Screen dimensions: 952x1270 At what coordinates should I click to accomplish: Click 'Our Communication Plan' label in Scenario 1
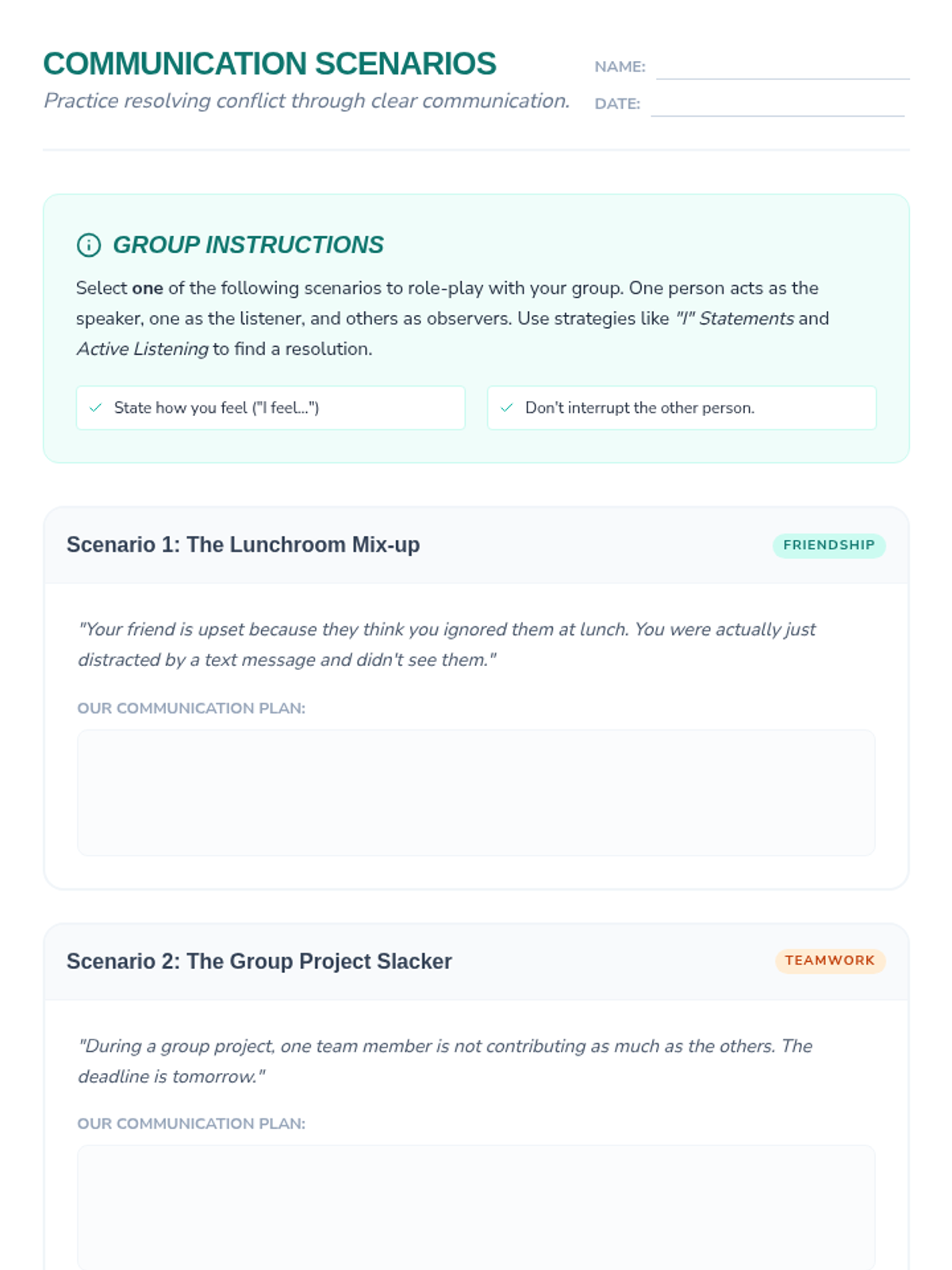click(191, 708)
